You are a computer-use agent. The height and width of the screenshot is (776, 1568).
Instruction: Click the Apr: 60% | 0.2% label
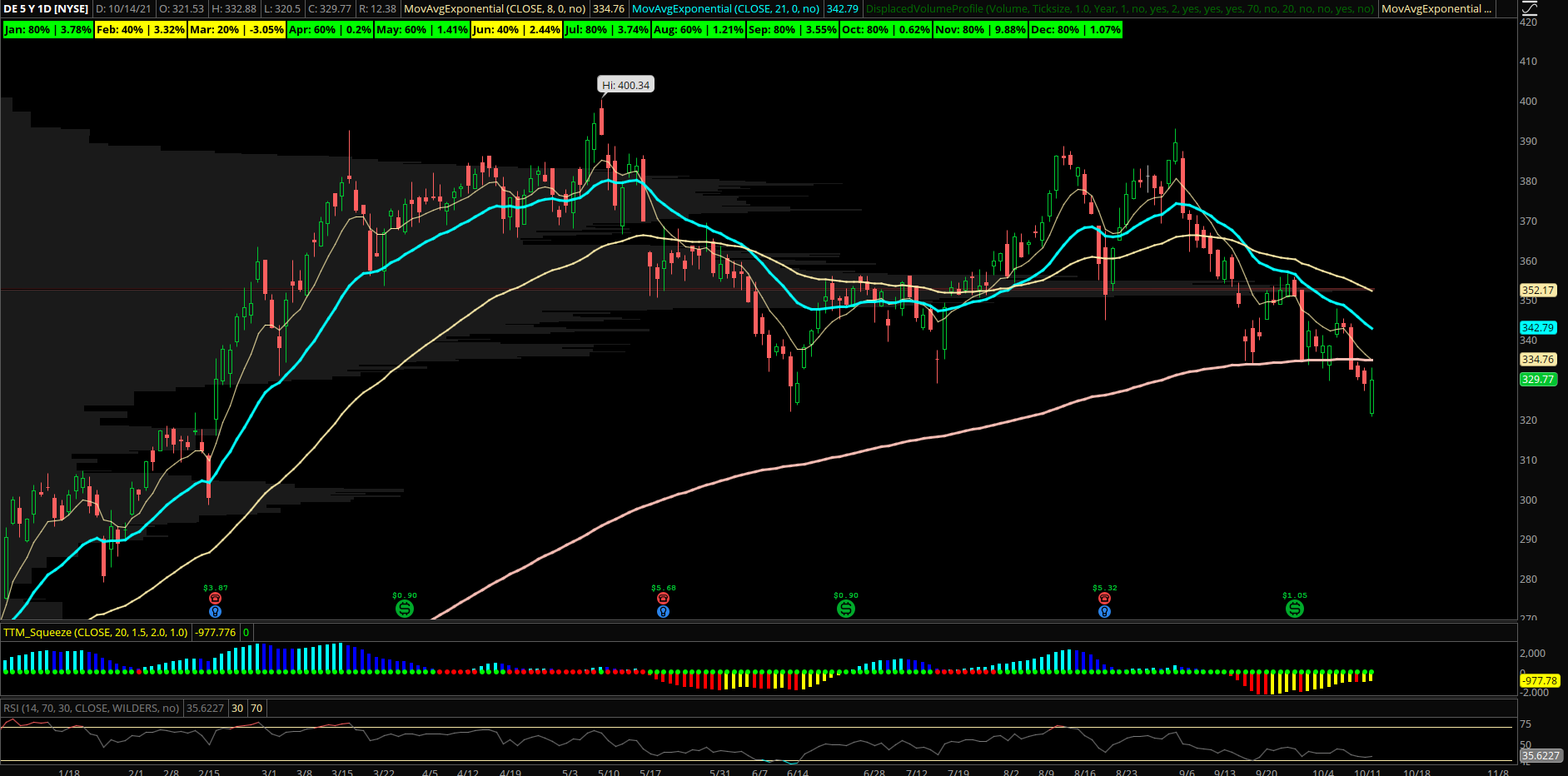331,30
